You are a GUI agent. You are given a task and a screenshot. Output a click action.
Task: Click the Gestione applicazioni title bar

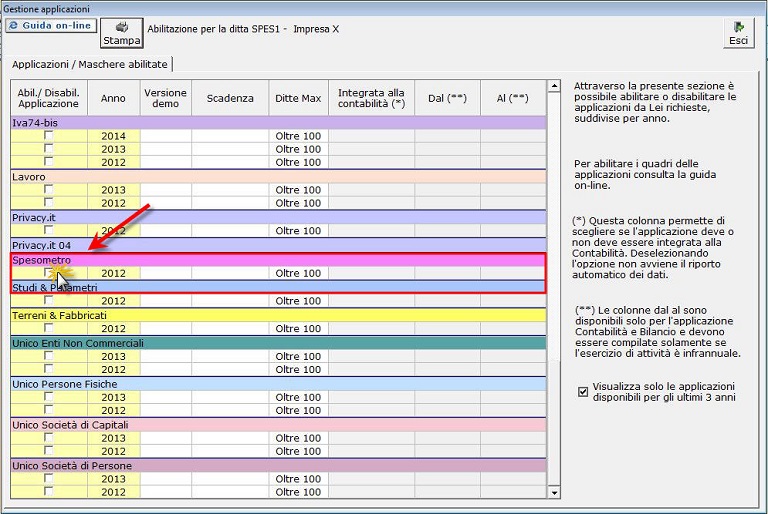[384, 8]
